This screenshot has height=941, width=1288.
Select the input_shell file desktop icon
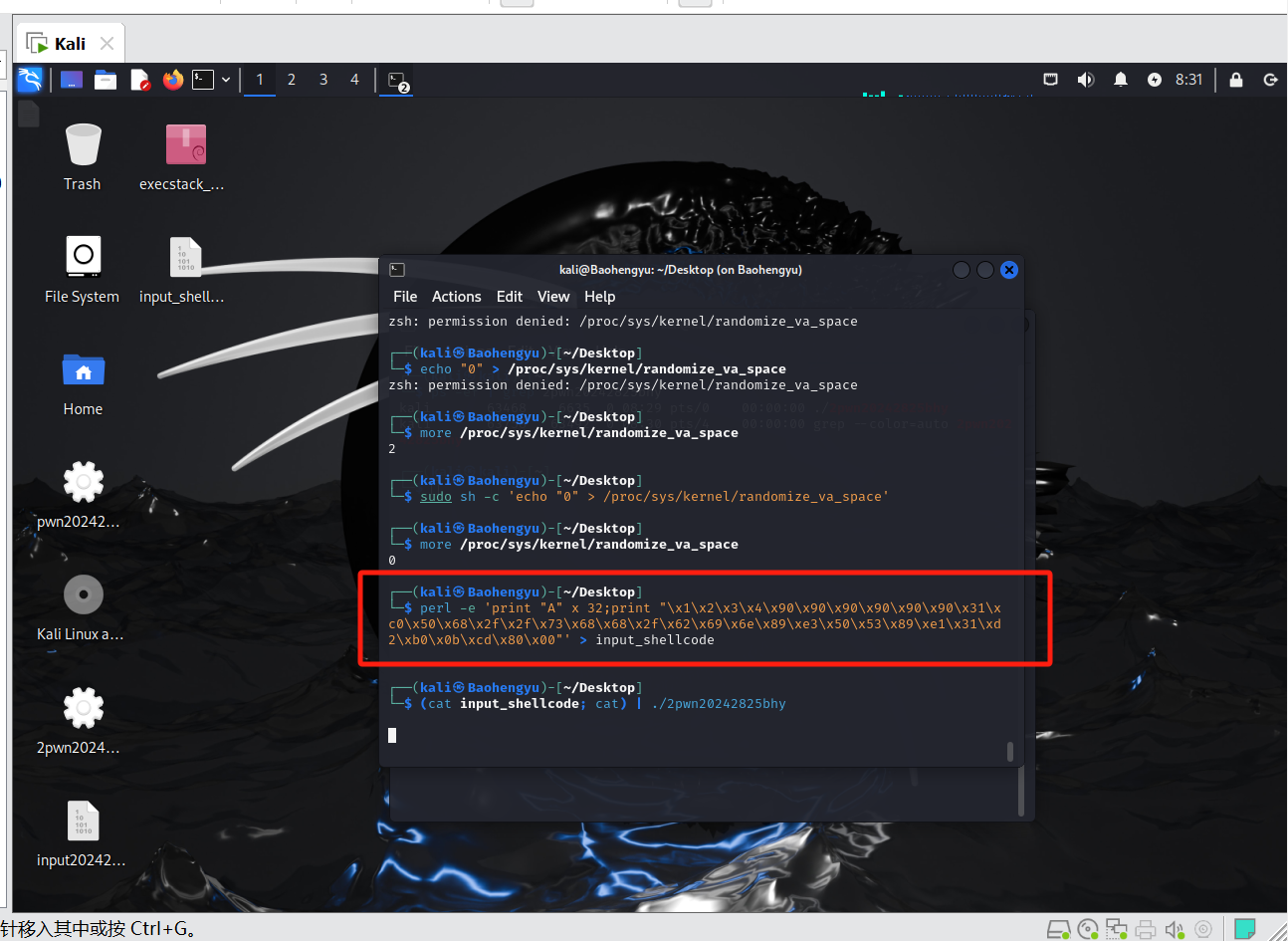tap(184, 270)
